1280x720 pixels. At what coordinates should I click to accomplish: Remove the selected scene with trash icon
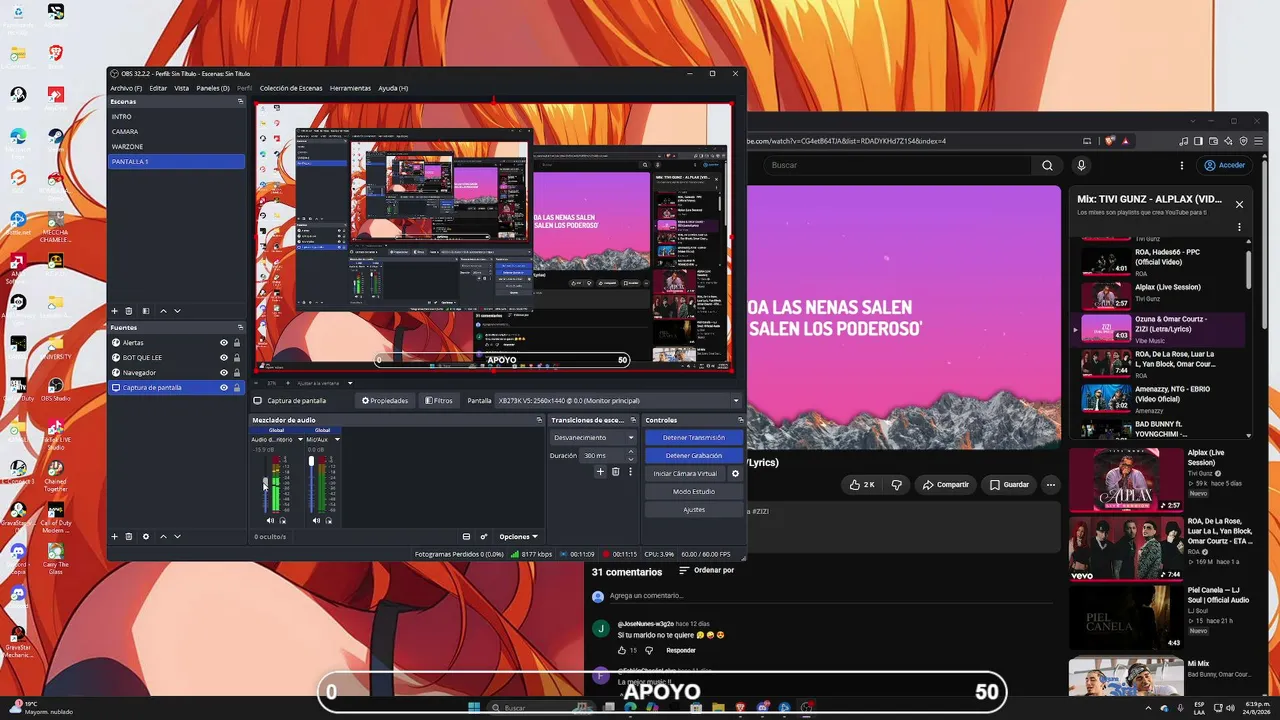pos(130,311)
